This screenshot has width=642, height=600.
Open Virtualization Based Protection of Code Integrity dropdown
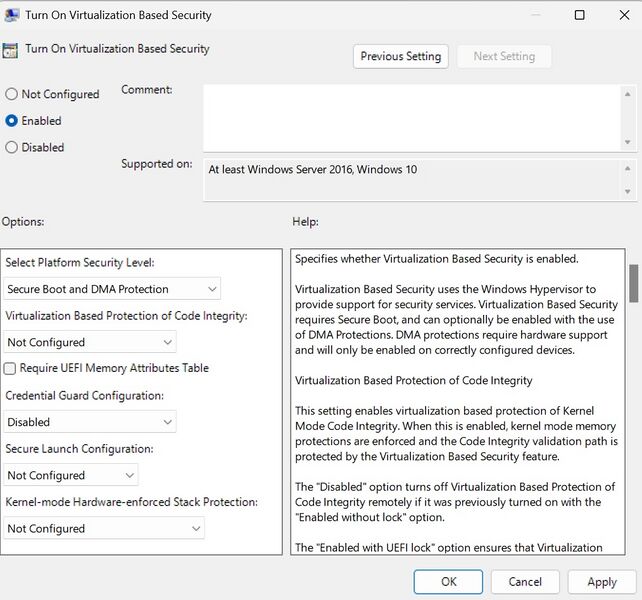pyautogui.click(x=90, y=342)
